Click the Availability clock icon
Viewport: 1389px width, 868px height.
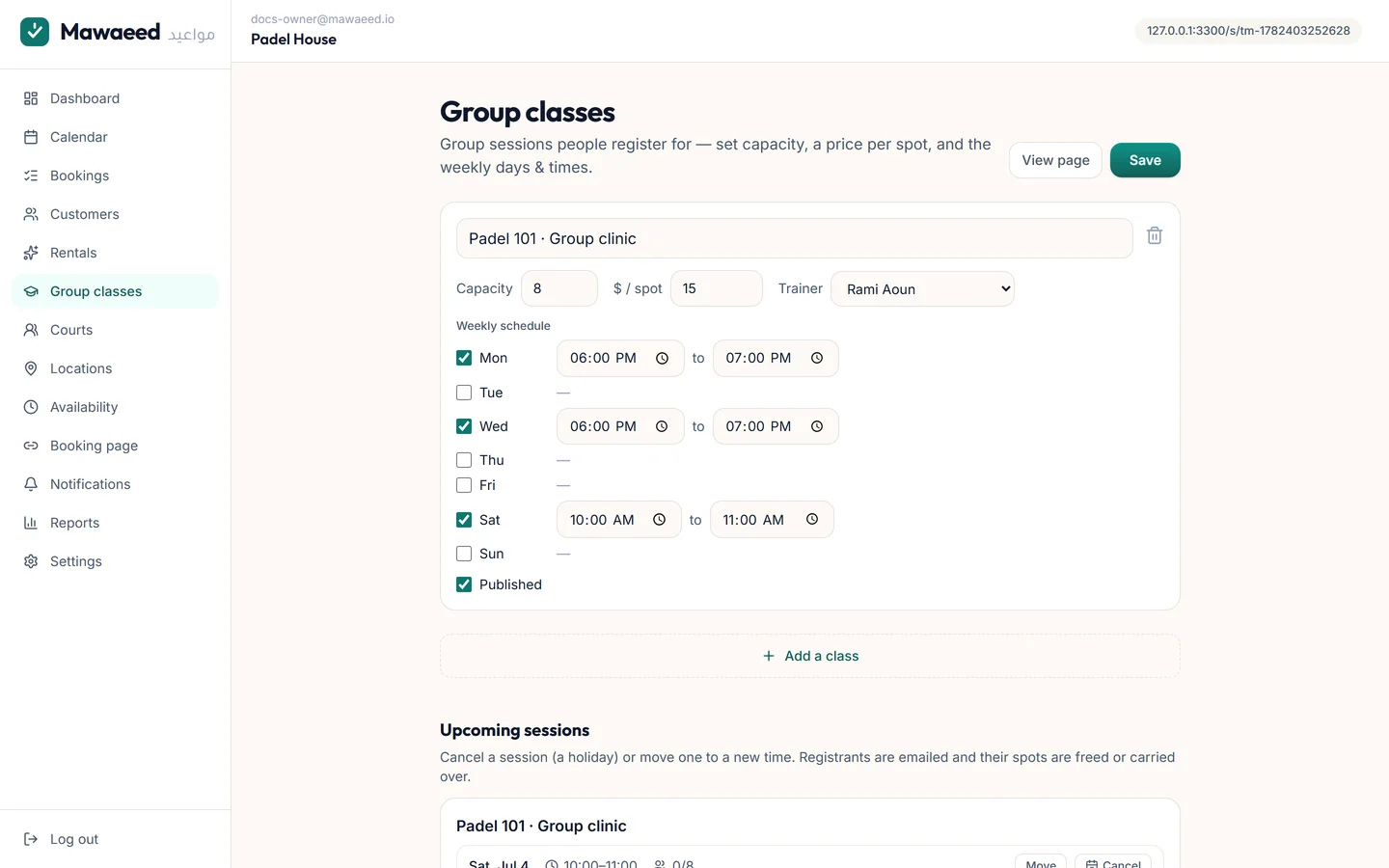click(31, 407)
